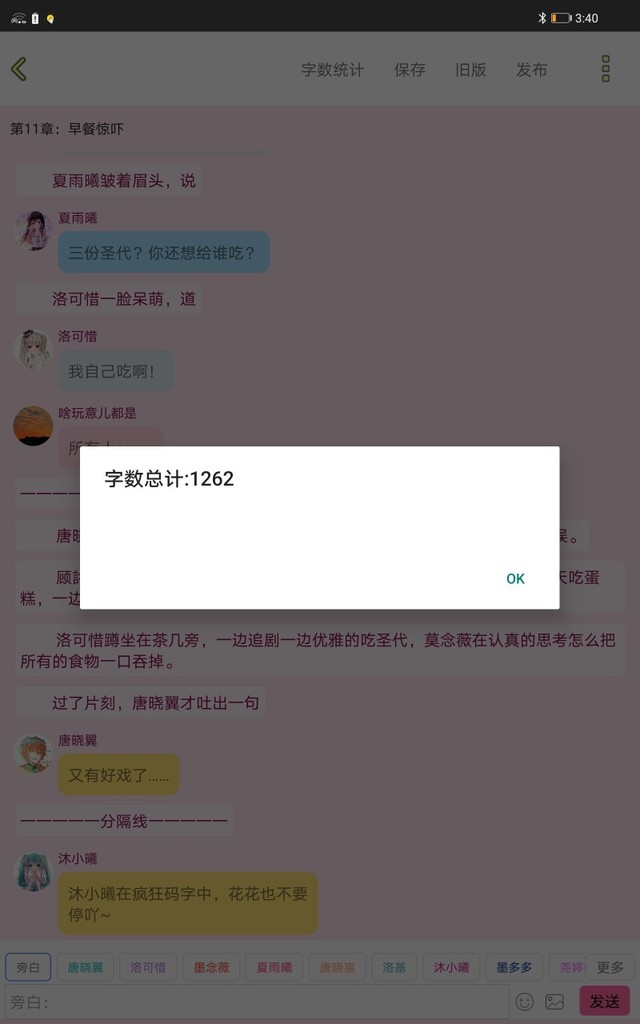Focus the 旁白 text input field
Screen dimensions: 640x1024
[256, 1001]
